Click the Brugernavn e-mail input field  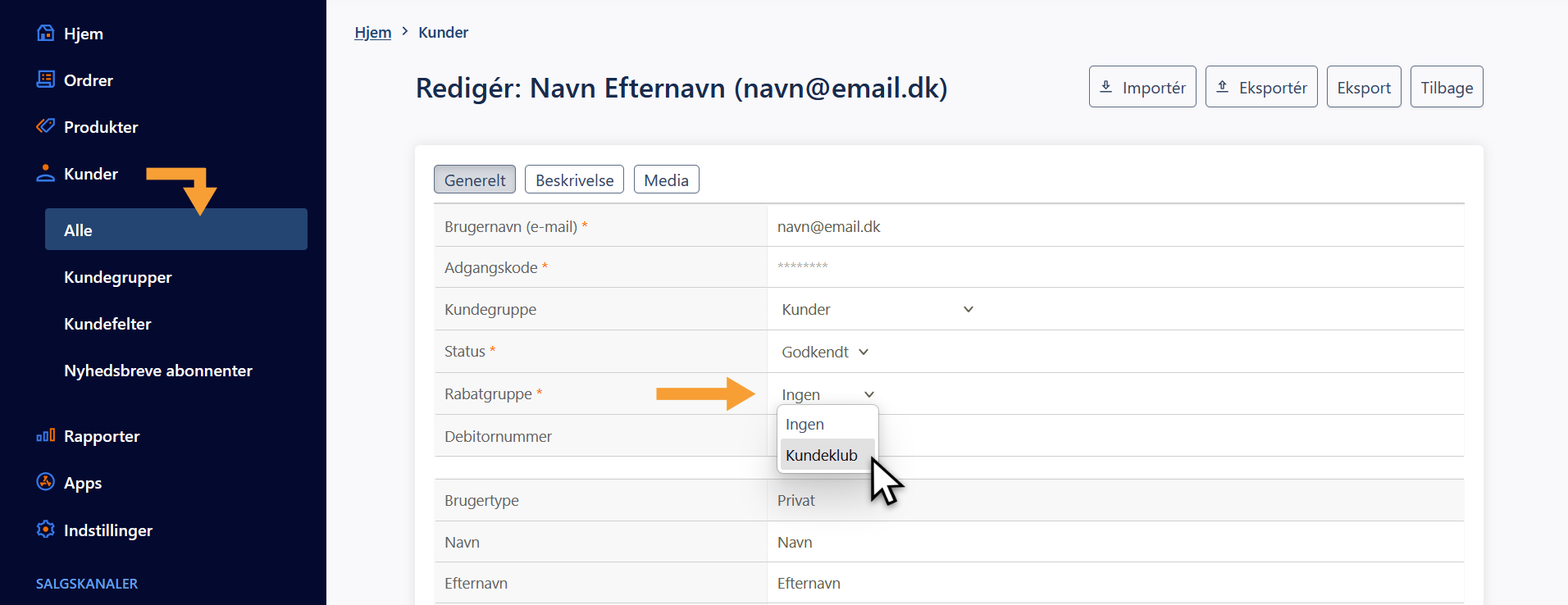(x=1115, y=226)
